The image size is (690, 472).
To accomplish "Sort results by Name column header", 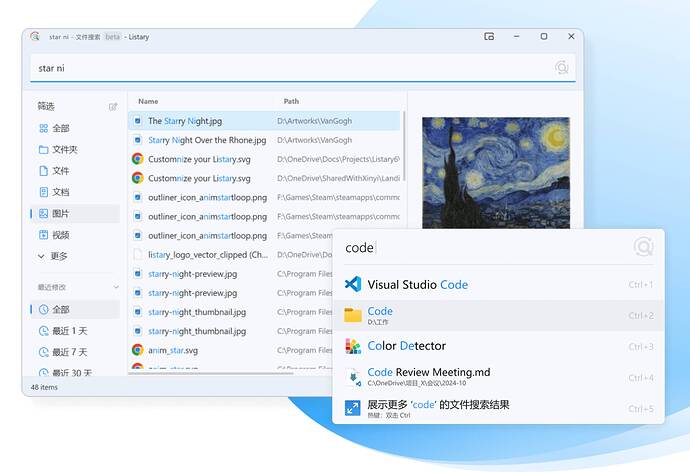I will (148, 101).
